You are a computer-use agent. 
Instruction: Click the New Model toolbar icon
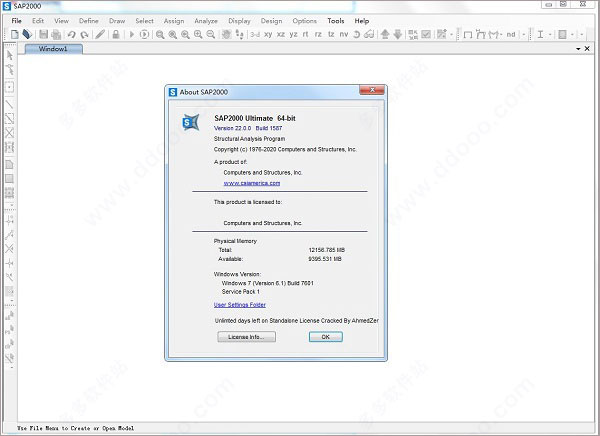(x=15, y=34)
